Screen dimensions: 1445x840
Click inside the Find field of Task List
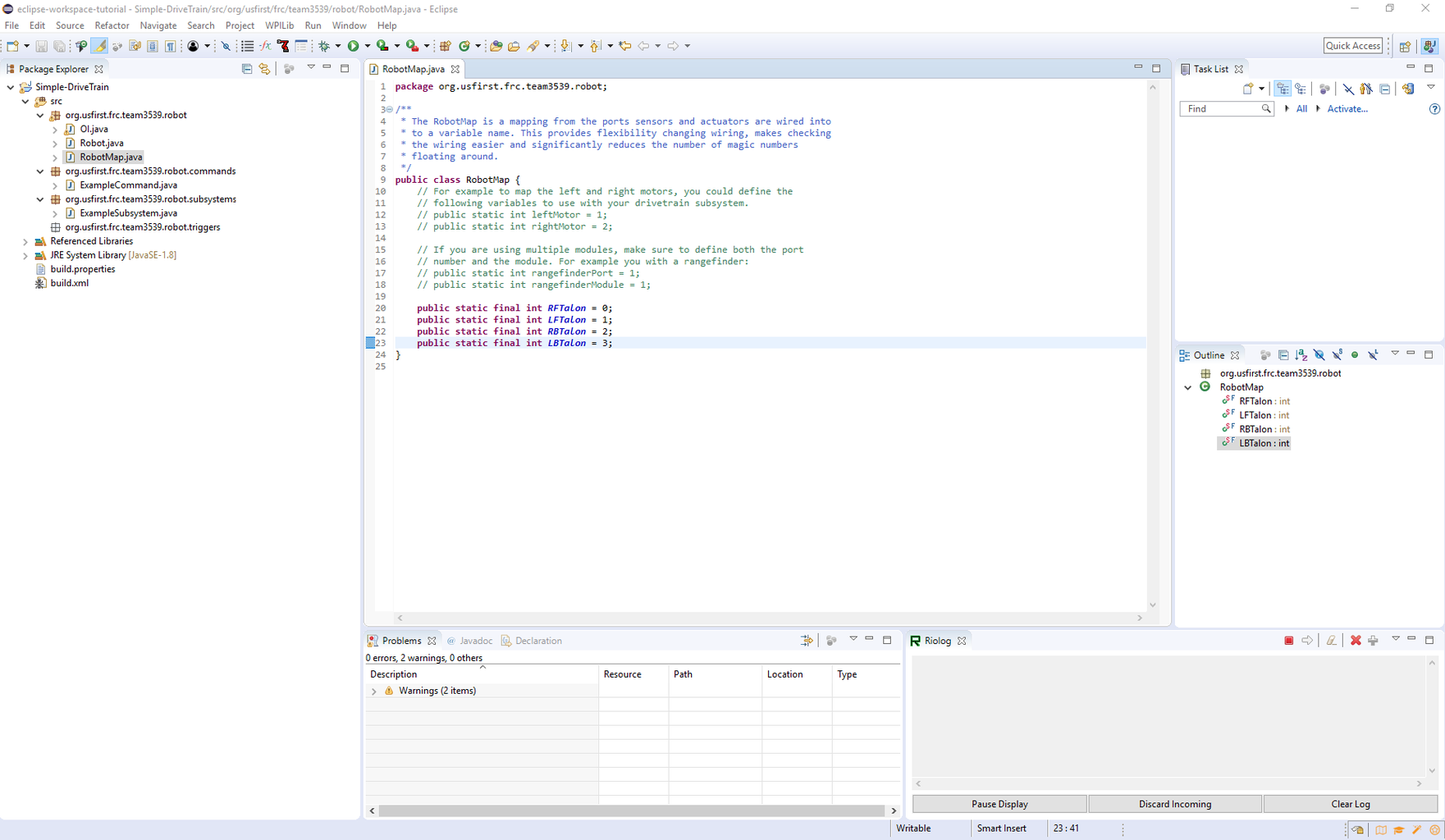pos(1223,108)
